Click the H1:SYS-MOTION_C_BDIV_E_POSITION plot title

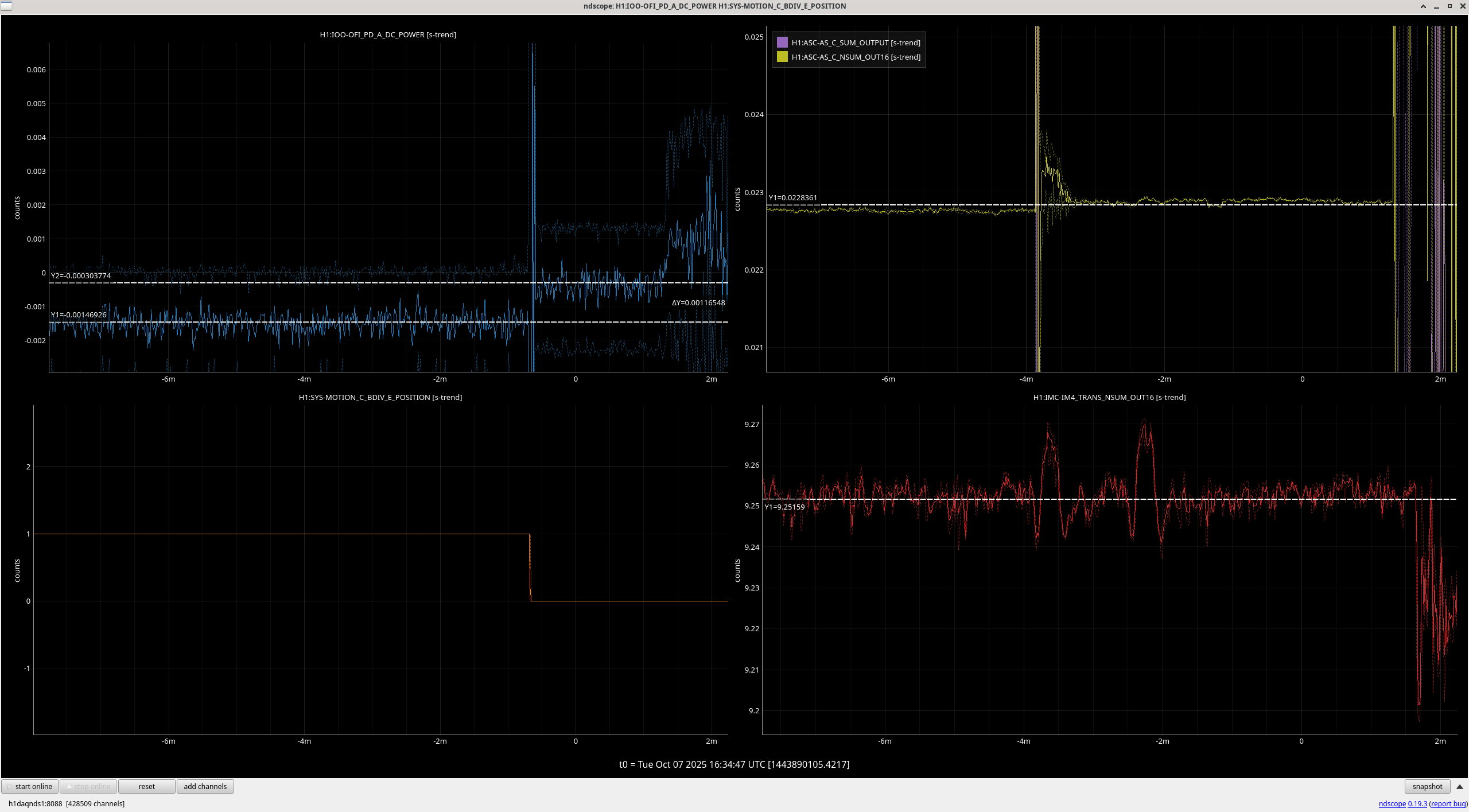pyautogui.click(x=380, y=397)
